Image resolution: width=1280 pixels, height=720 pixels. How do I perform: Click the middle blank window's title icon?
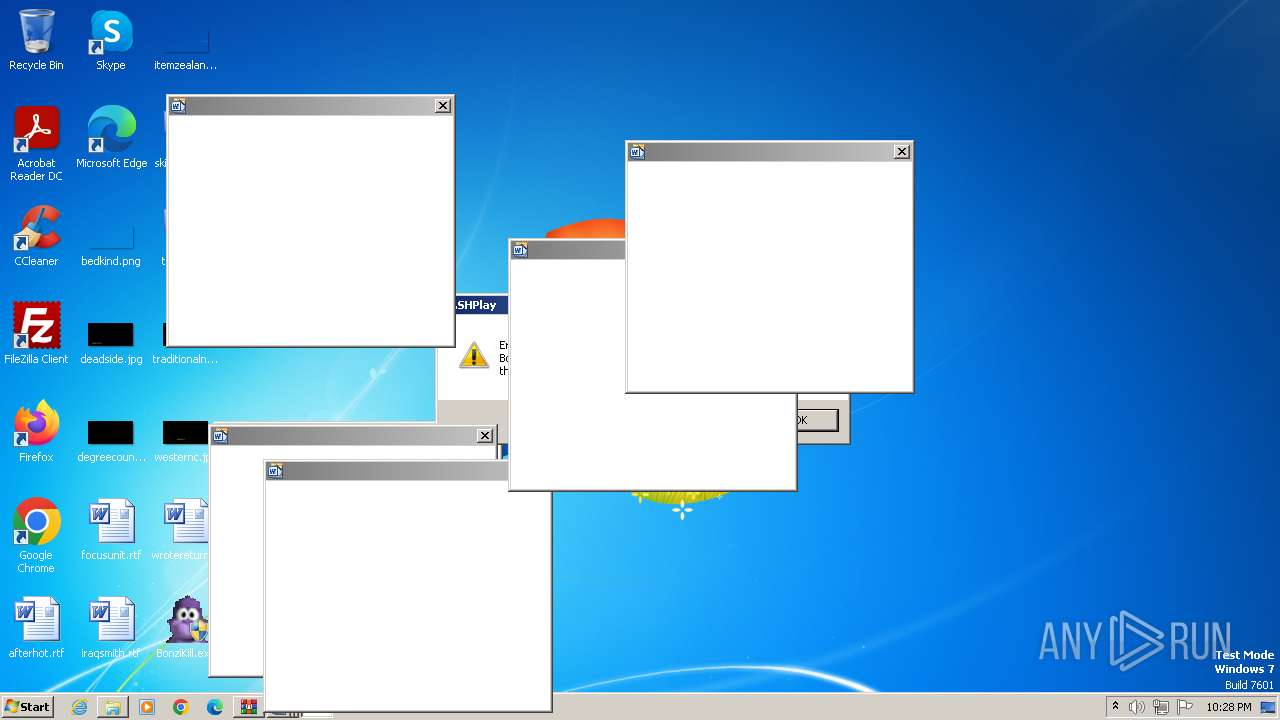click(x=520, y=250)
